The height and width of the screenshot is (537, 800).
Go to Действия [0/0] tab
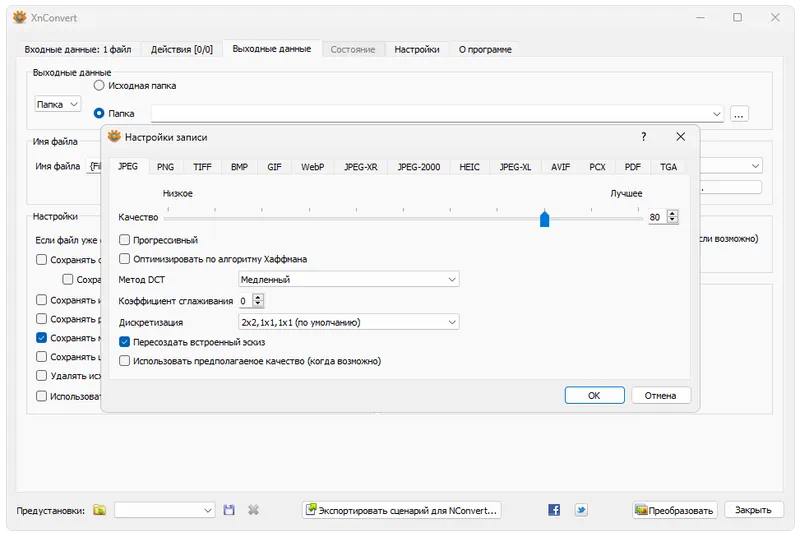pos(182,49)
